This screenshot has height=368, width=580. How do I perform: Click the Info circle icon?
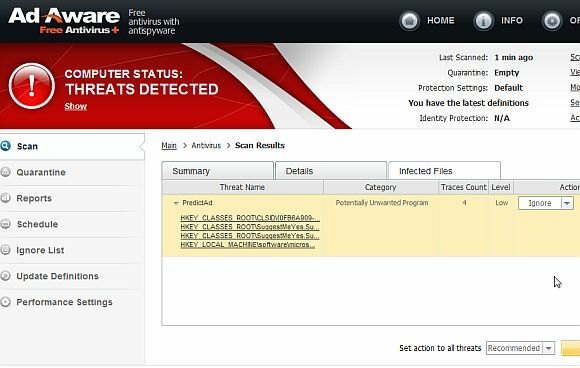click(x=483, y=21)
